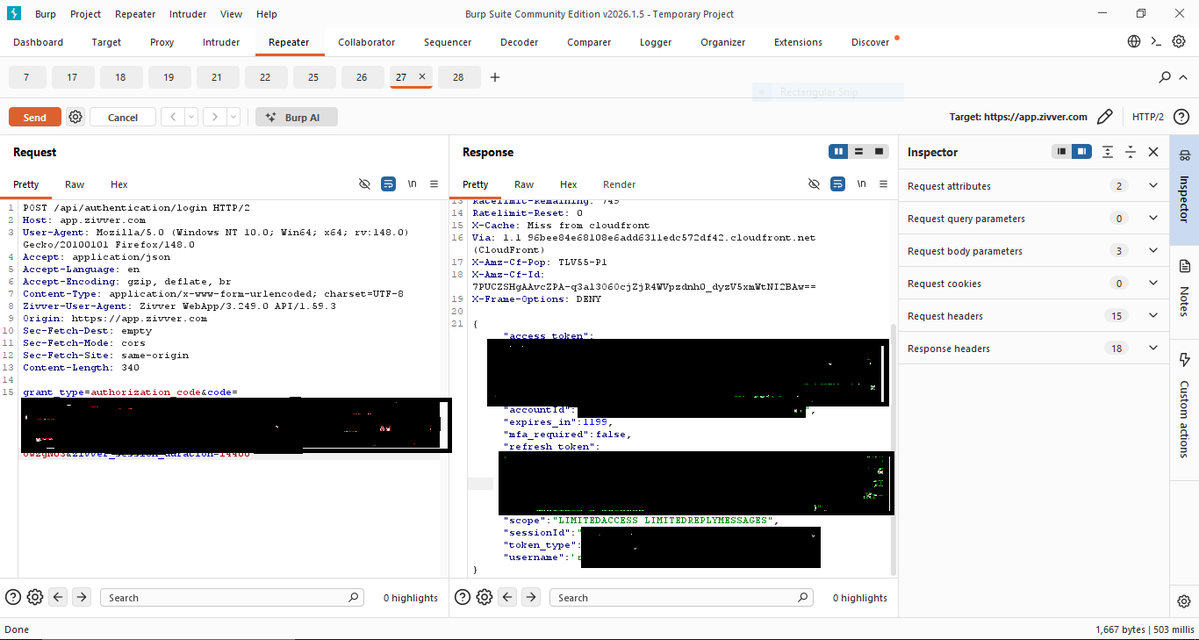Viewport: 1199px width, 640px height.
Task: Open back-history dropdown arrow
Action: coord(191,117)
